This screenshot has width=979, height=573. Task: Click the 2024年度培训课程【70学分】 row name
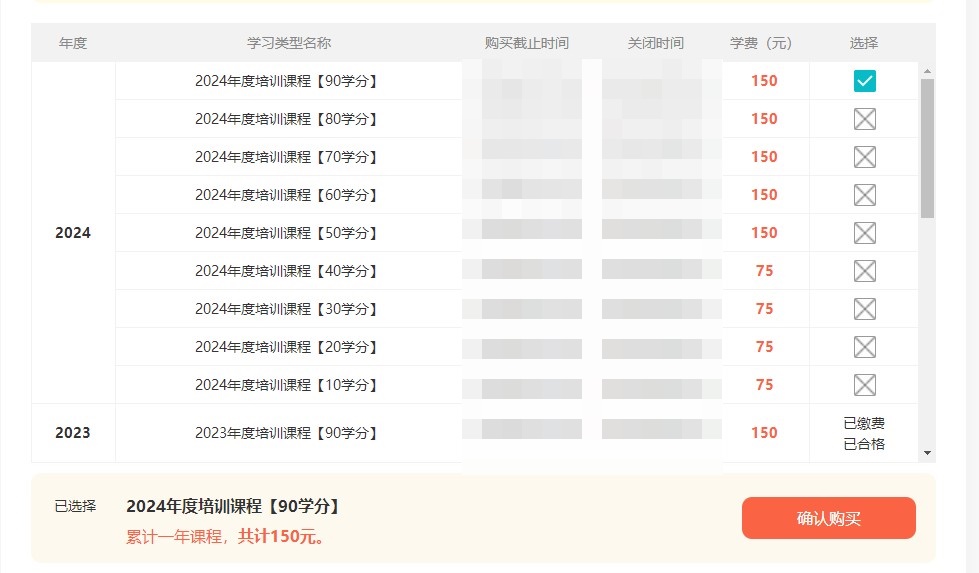tap(288, 157)
